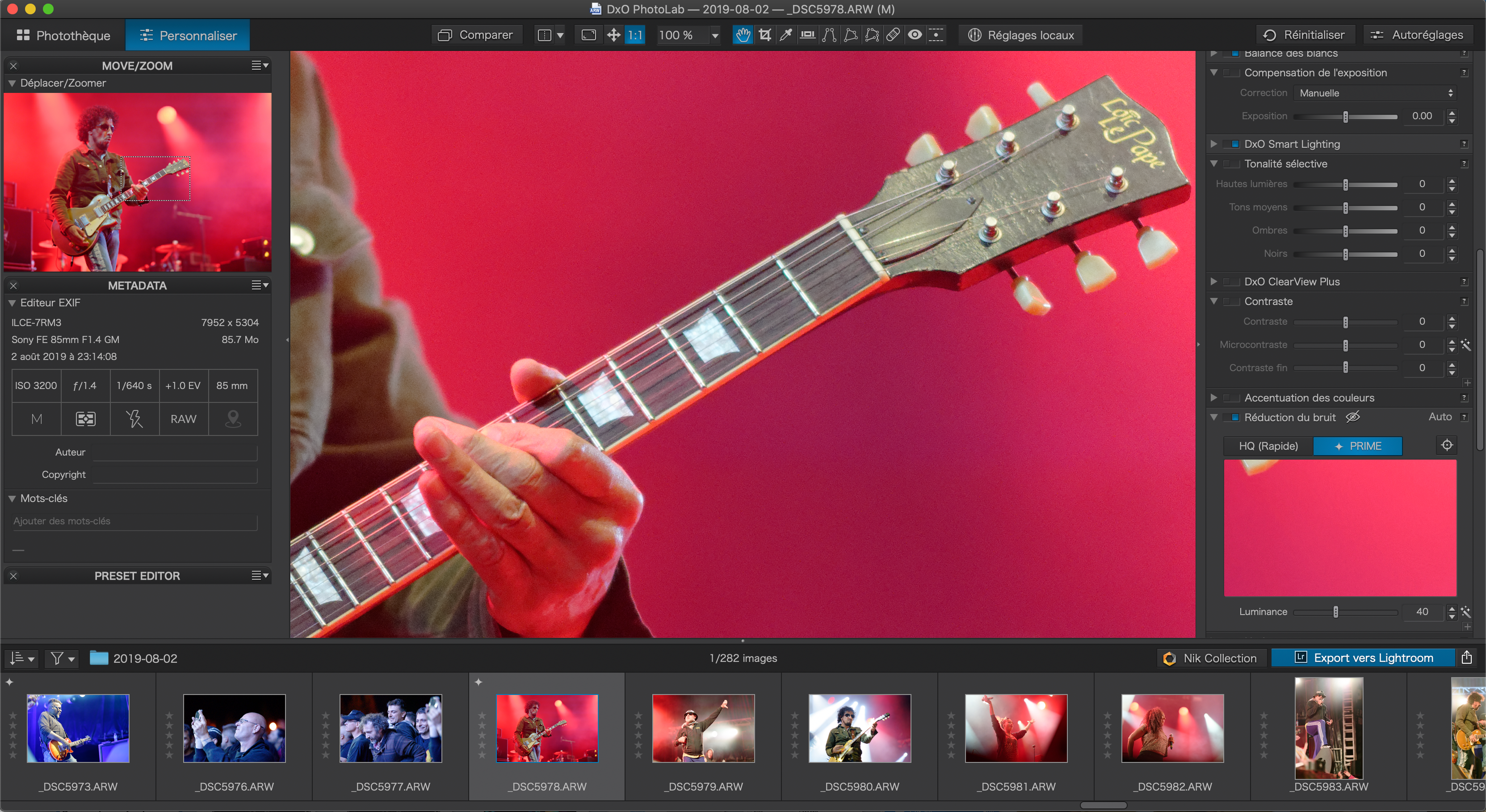Collapse Tonalité sélective section
Image resolution: width=1486 pixels, height=812 pixels.
point(1213,164)
